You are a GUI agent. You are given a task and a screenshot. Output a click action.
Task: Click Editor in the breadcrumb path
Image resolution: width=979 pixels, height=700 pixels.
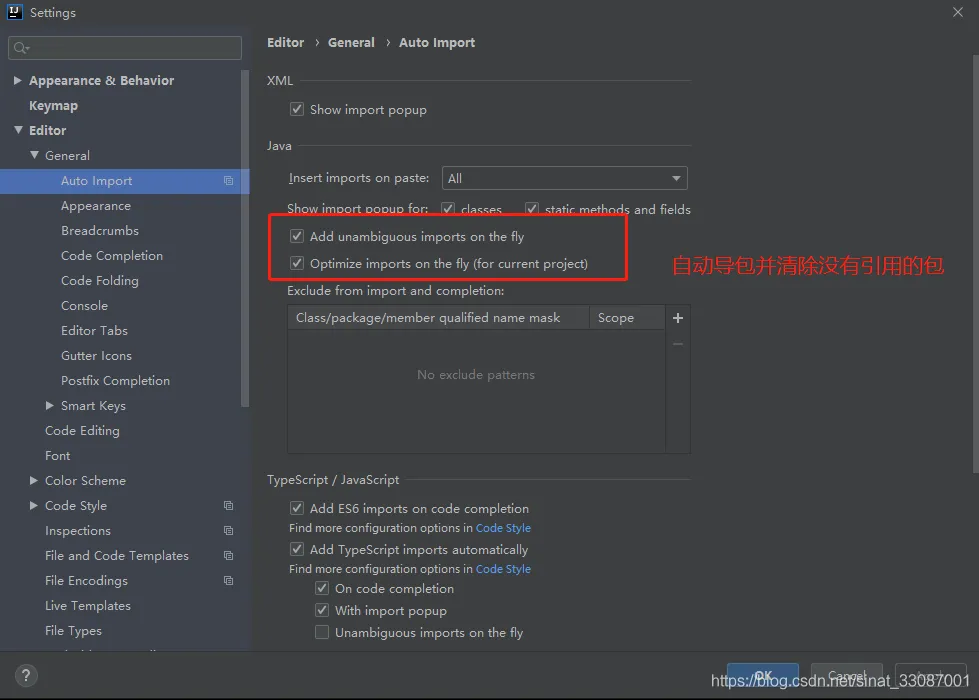point(285,42)
